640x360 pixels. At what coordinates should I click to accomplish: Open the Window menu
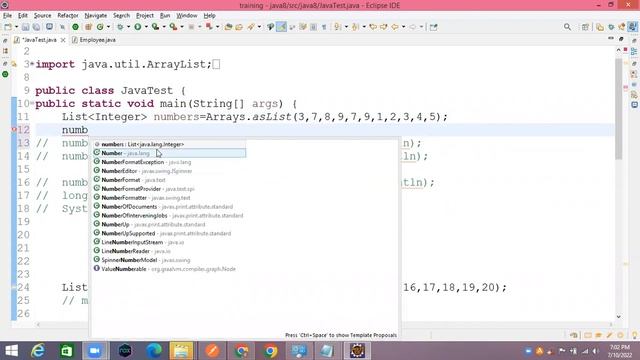(187, 16)
